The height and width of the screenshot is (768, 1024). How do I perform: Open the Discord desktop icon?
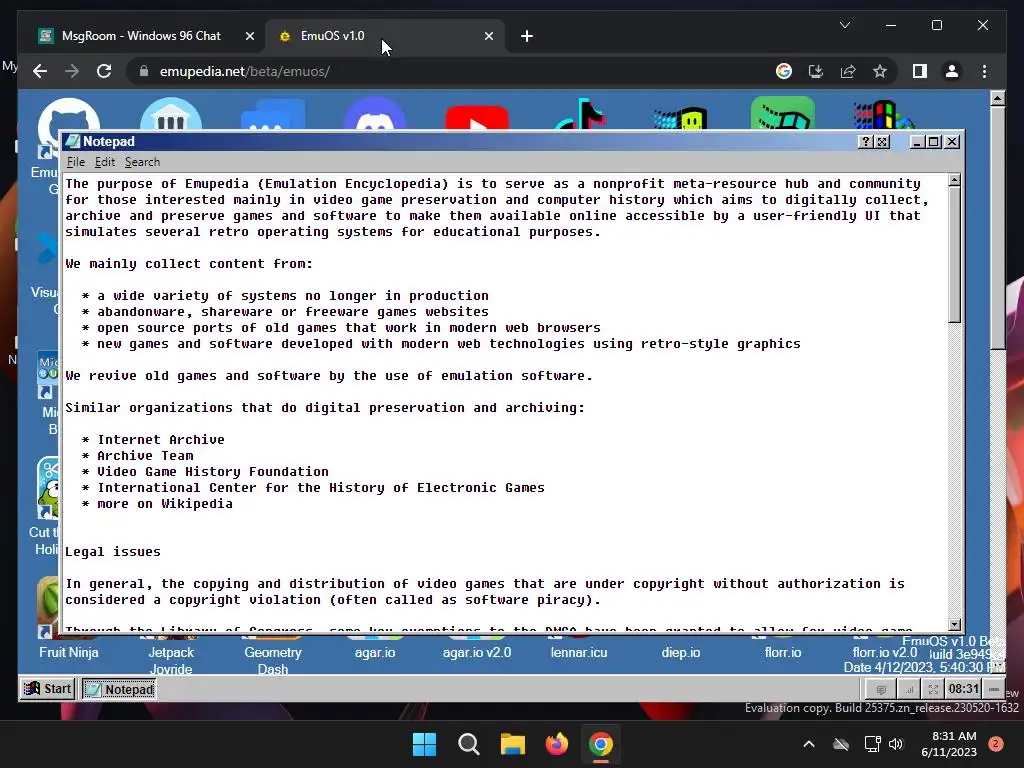click(x=375, y=115)
